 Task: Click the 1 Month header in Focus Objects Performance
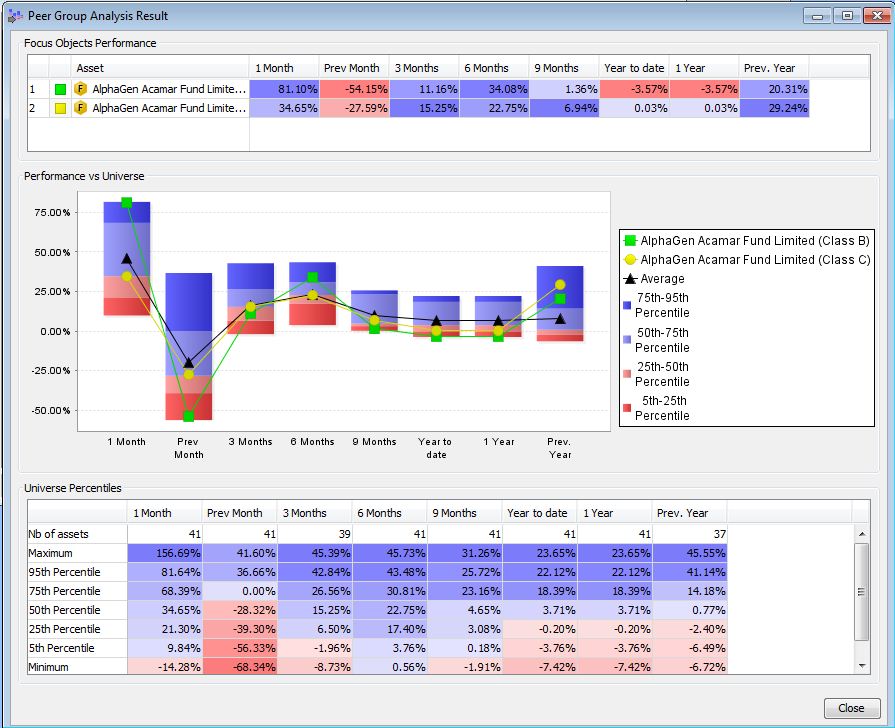coord(284,68)
